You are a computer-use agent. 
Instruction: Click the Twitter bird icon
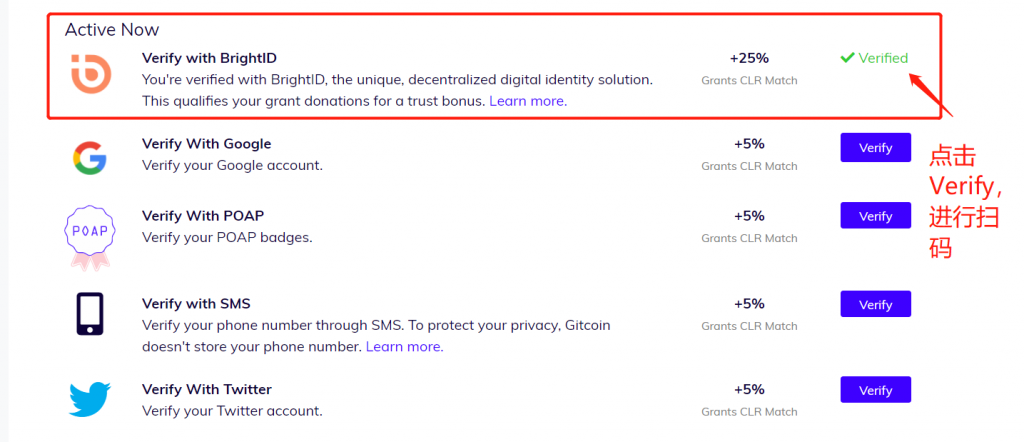point(90,399)
